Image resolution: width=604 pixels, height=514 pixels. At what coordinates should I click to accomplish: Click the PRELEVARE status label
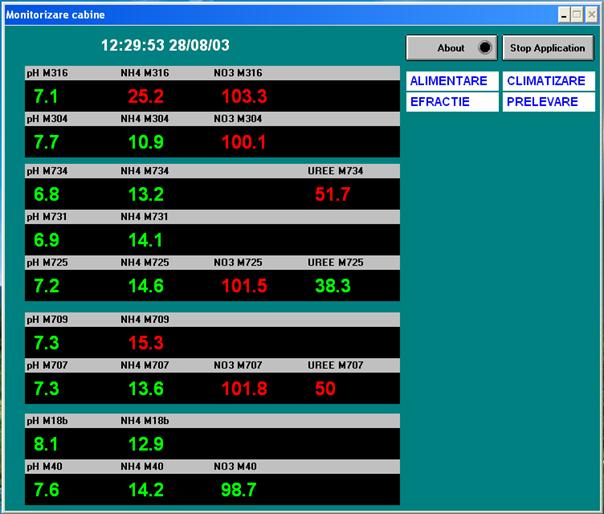tap(548, 102)
